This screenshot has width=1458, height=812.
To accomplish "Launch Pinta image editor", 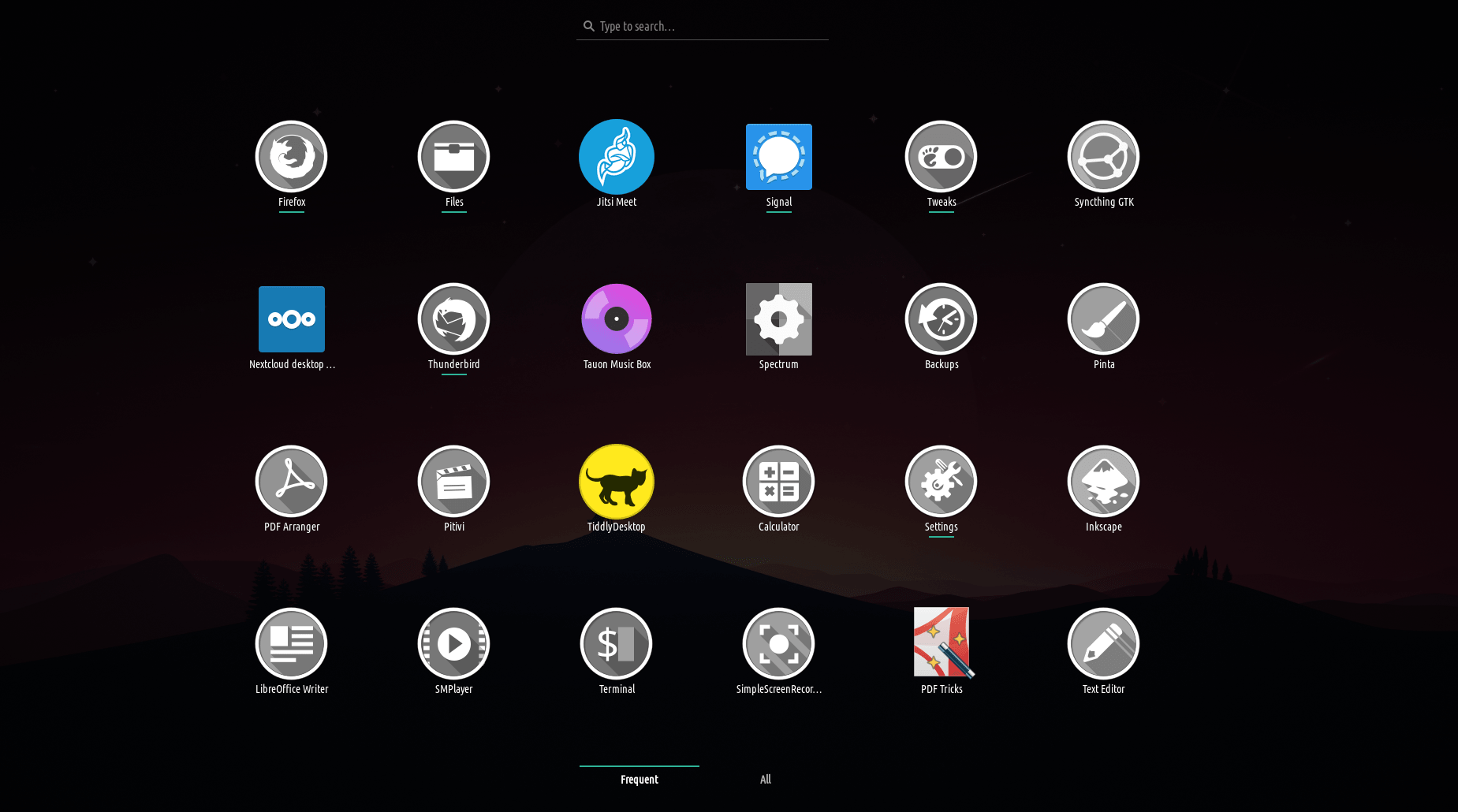I will [x=1103, y=319].
